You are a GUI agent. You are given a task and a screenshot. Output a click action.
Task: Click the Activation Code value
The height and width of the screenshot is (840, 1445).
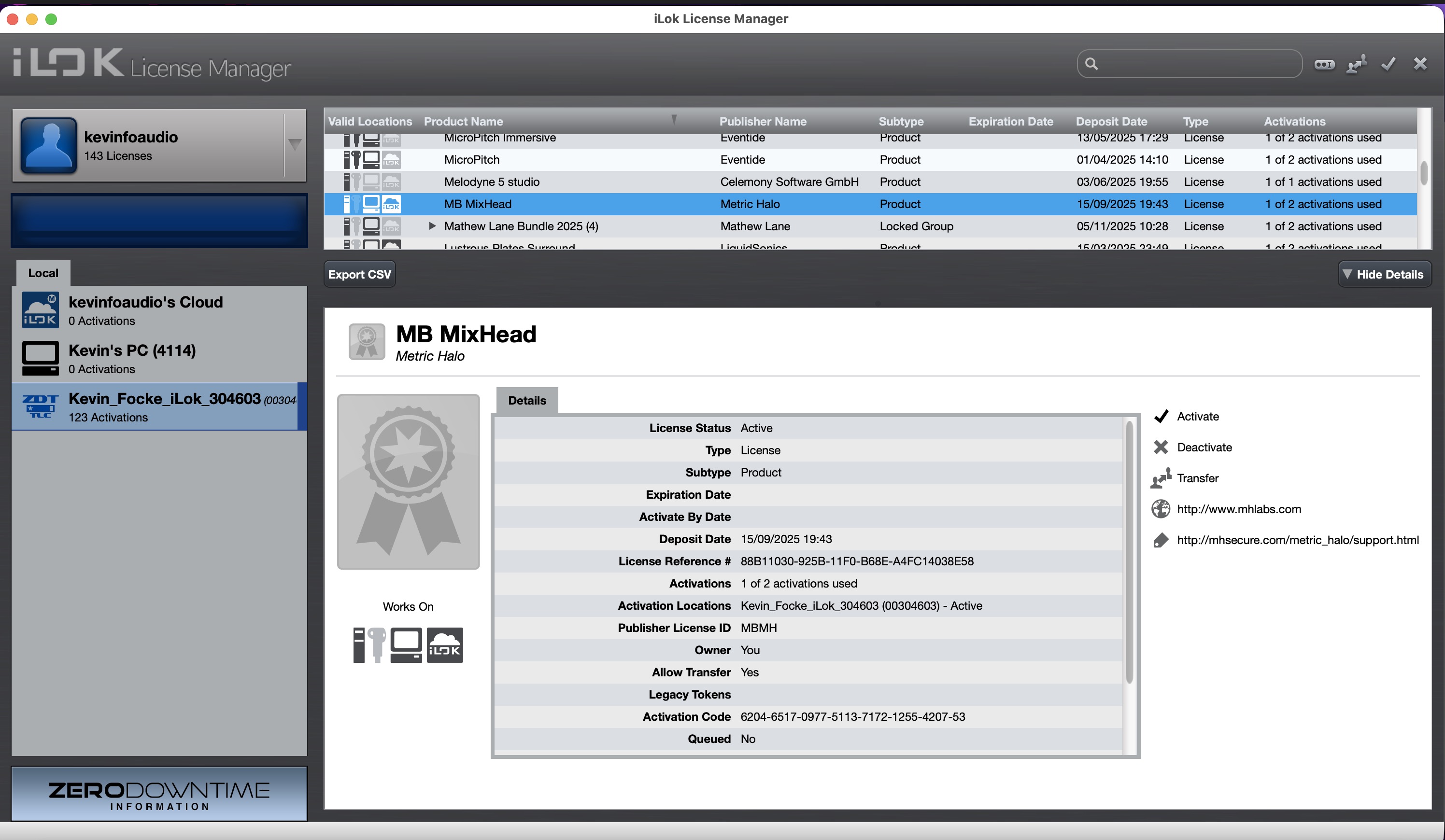[853, 717]
